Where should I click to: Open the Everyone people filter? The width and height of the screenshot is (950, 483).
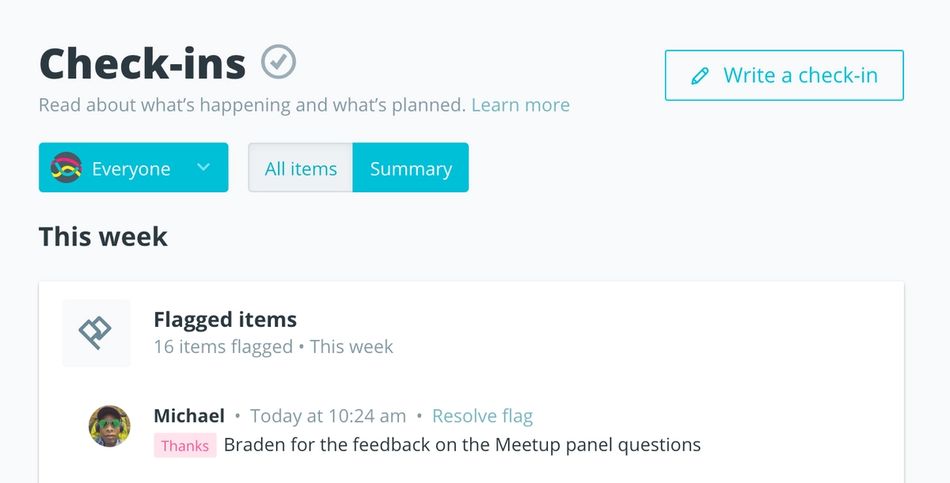pos(132,168)
